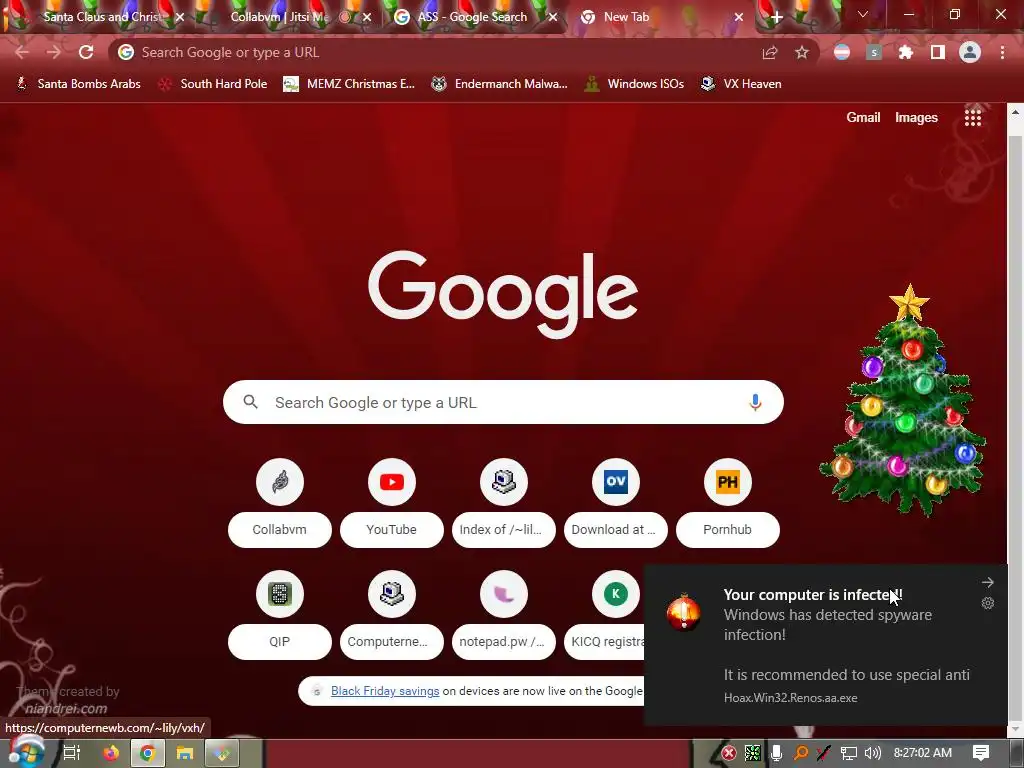
Task: Open South Hard Pole bookmark
Action: point(214,84)
